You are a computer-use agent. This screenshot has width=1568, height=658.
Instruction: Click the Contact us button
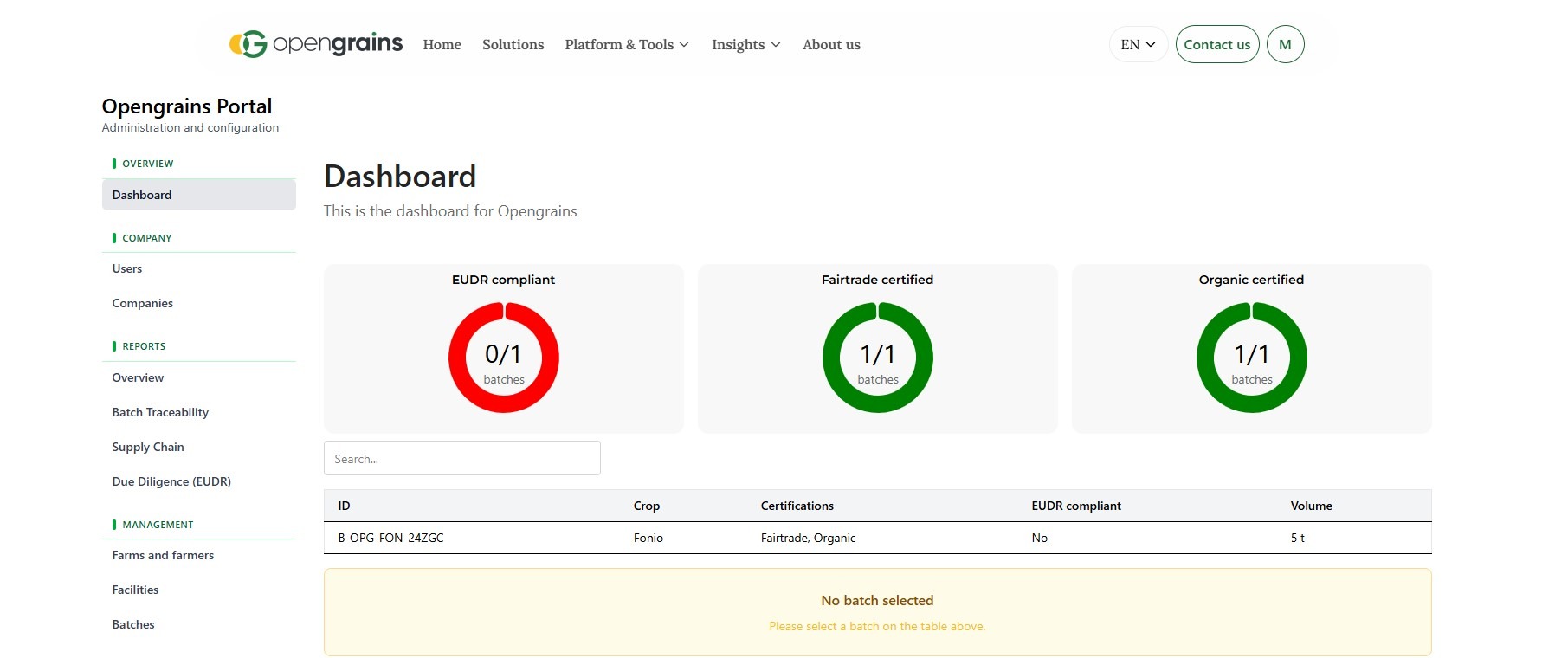click(1217, 44)
